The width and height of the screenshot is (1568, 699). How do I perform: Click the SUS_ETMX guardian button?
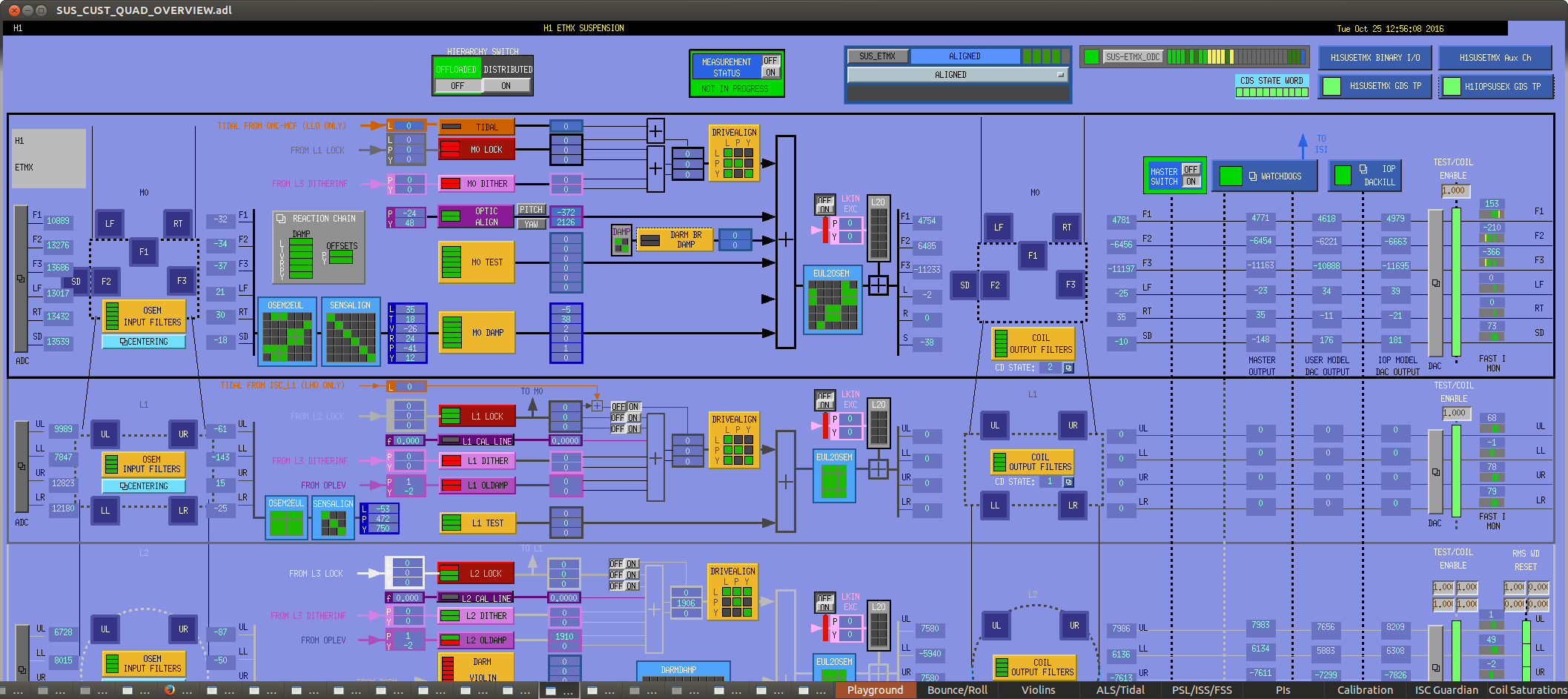point(878,56)
